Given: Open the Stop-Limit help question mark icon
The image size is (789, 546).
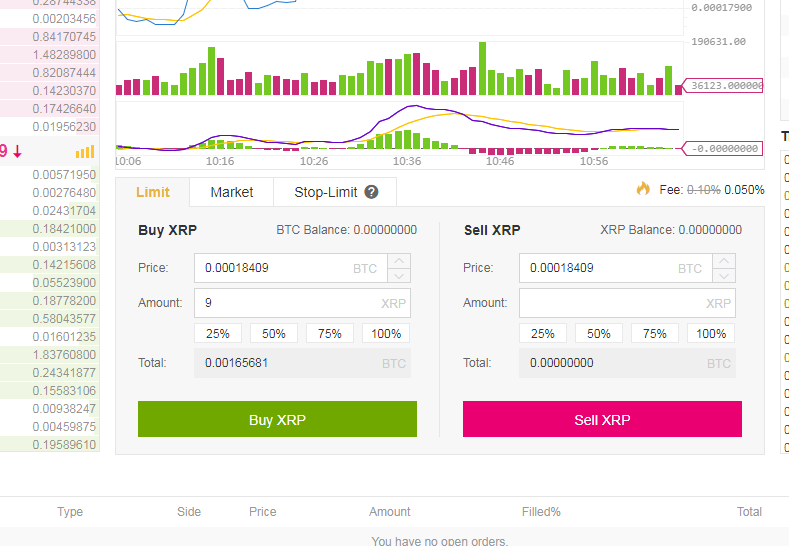Looking at the screenshot, I should click(x=371, y=192).
